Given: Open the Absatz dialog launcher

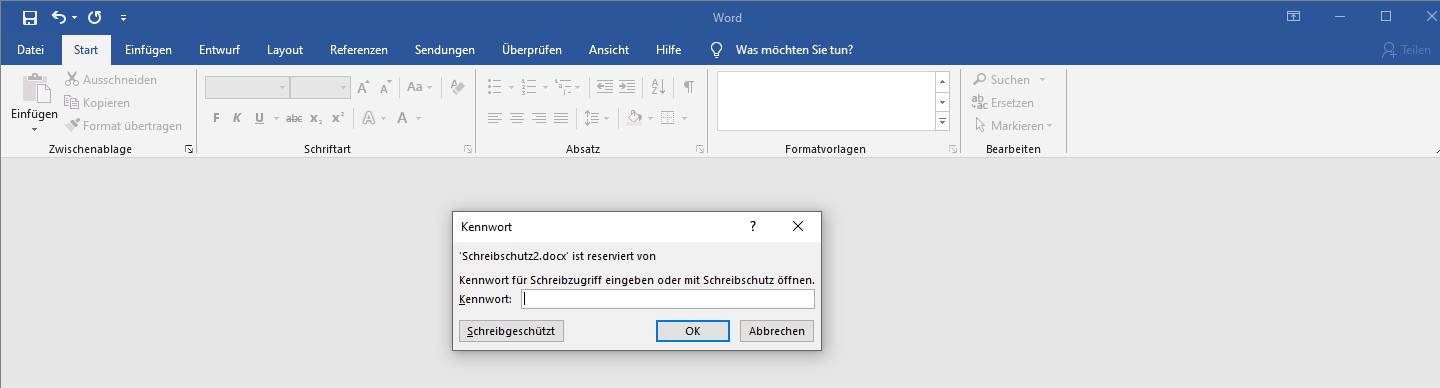Looking at the screenshot, I should click(699, 149).
